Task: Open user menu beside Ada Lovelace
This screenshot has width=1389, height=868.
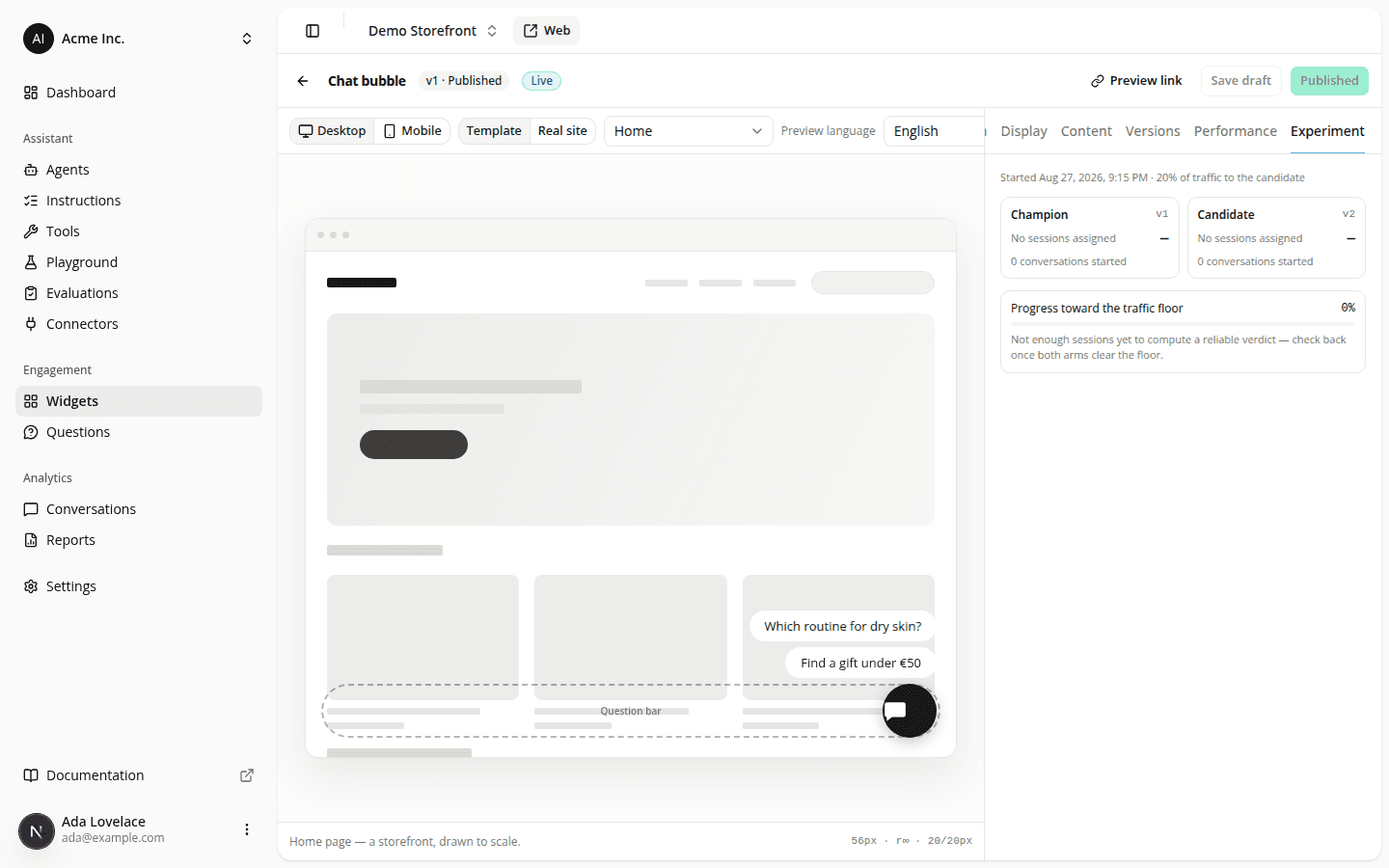Action: 247,829
